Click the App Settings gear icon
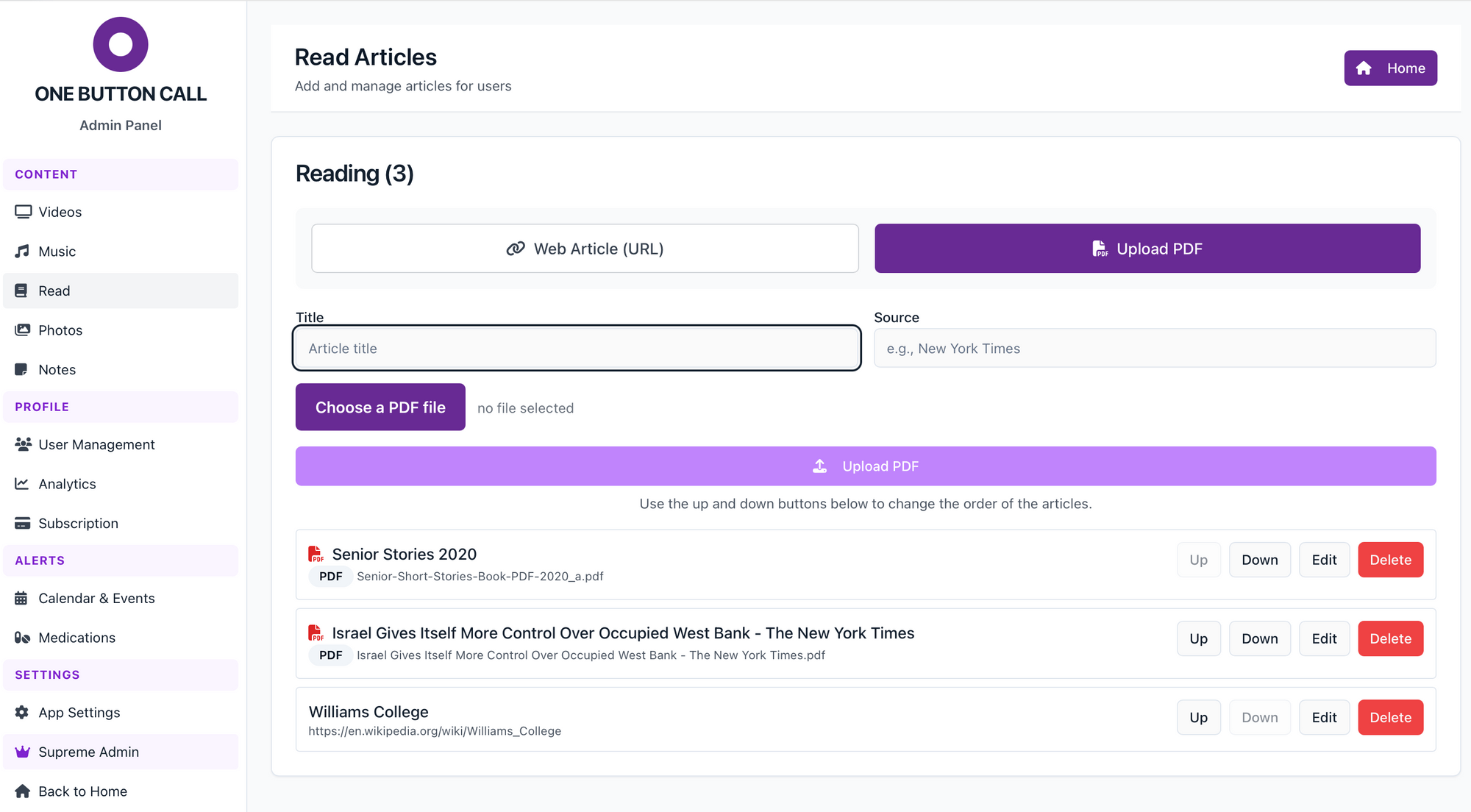 (22, 713)
